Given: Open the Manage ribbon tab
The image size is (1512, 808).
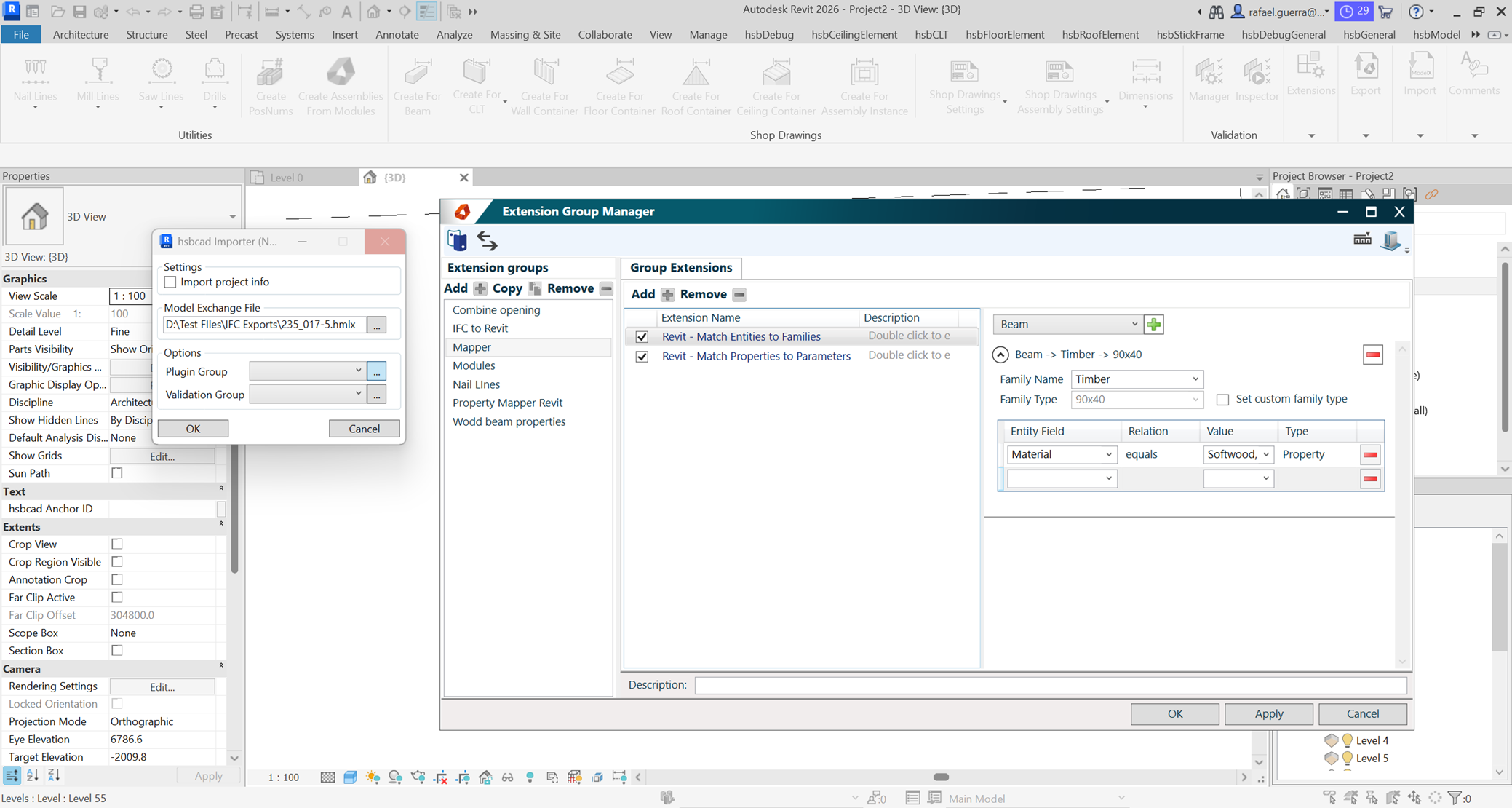Looking at the screenshot, I should (x=707, y=34).
